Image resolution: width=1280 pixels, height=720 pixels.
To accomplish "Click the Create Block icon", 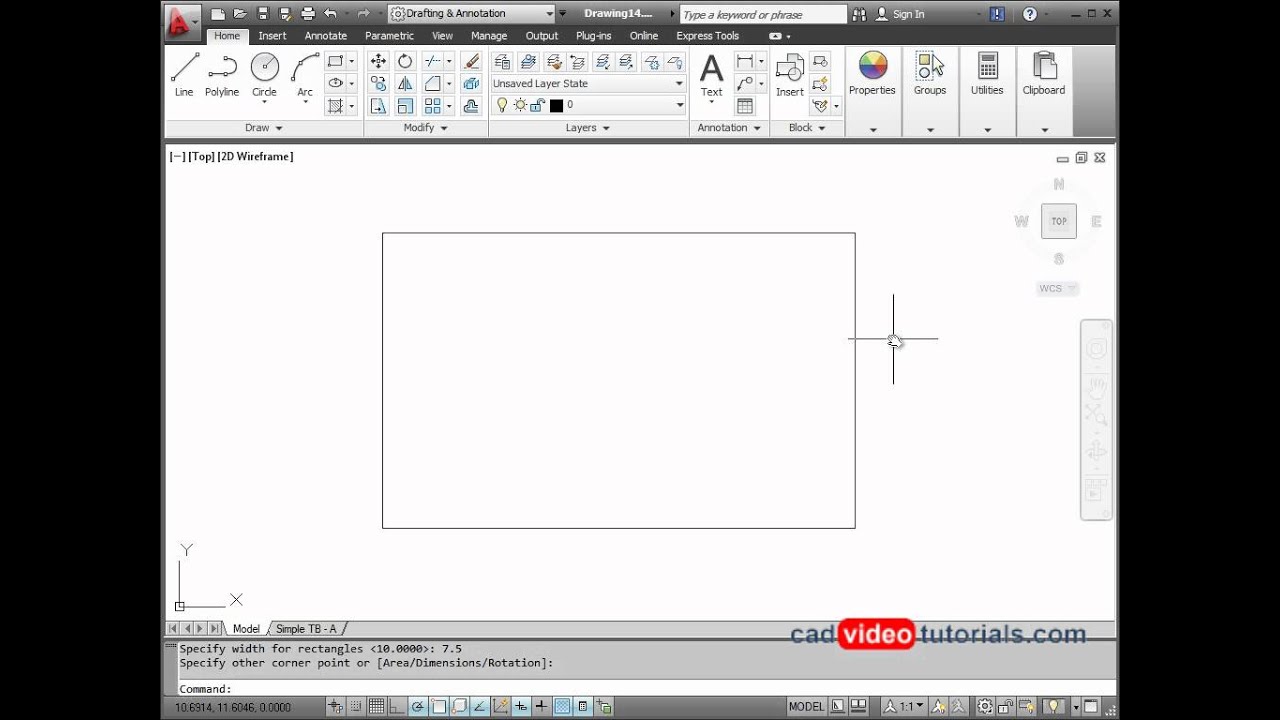I will [x=820, y=61].
